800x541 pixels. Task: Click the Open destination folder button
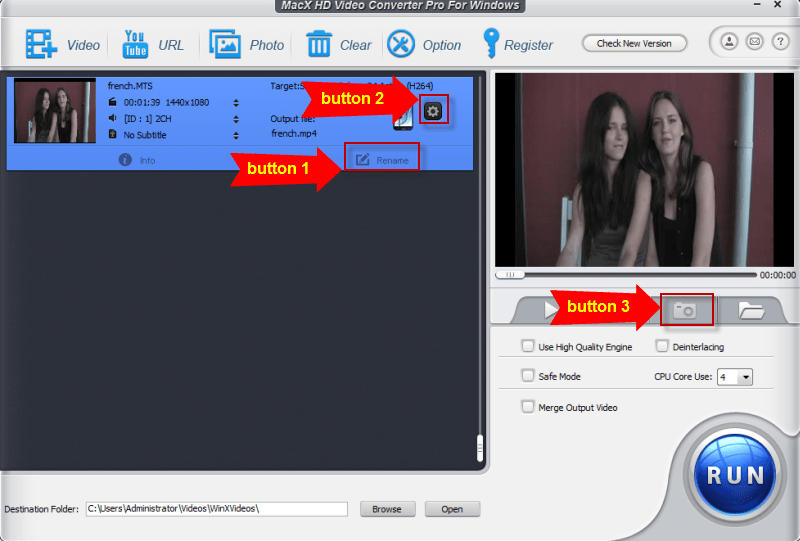452,509
